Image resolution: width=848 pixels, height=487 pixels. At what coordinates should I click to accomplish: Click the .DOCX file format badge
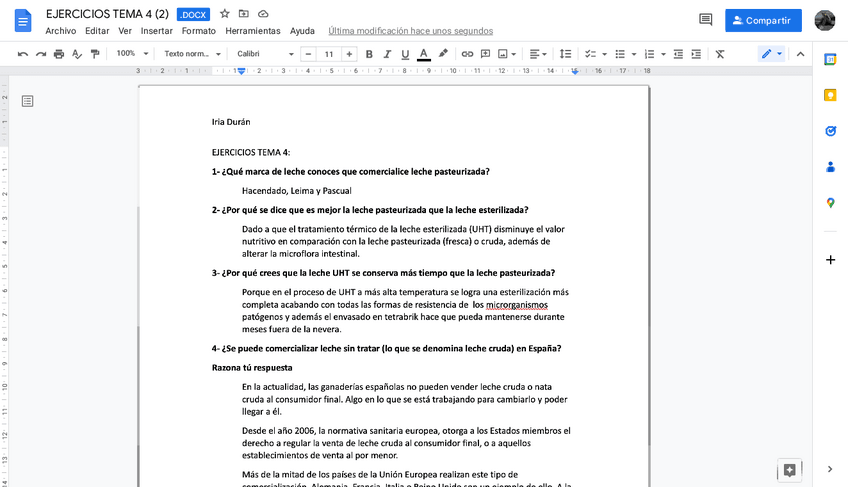pos(193,15)
